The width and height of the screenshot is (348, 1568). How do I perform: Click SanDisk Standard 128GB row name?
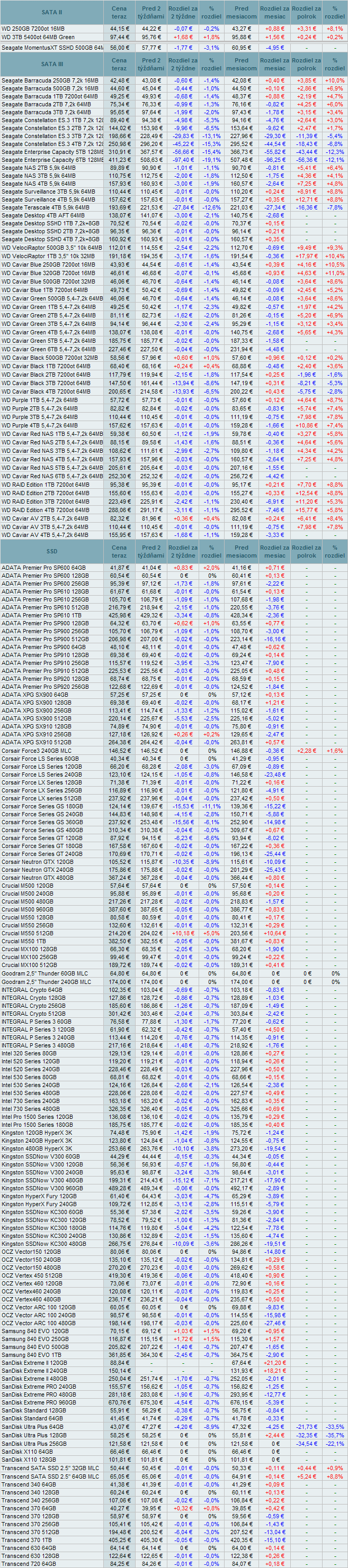(33, 1410)
